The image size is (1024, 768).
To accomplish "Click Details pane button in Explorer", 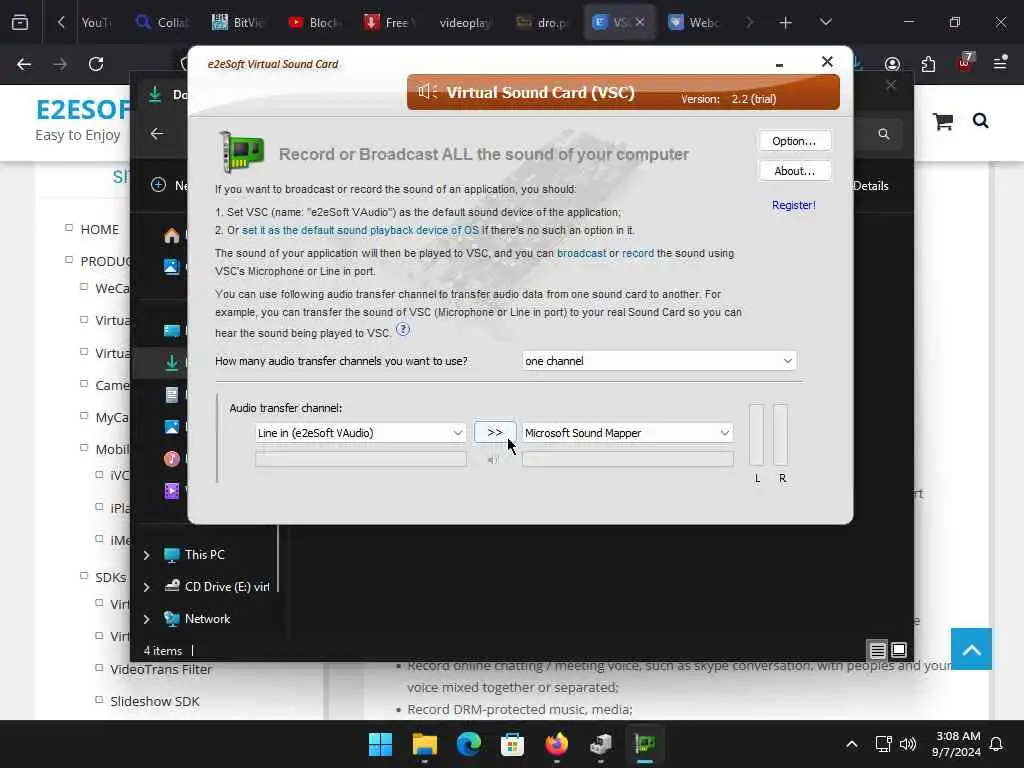I will [x=871, y=186].
